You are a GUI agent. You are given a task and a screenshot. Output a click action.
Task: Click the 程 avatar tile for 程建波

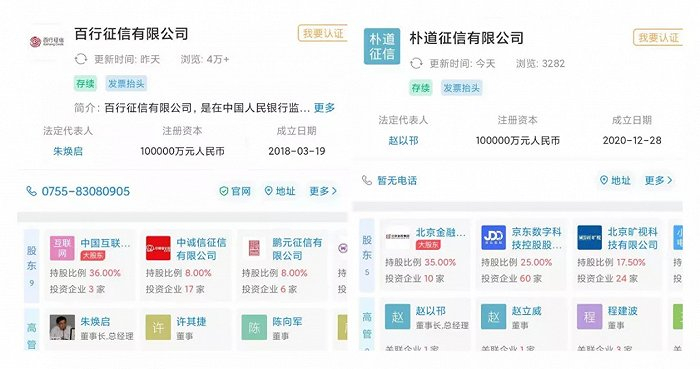[589, 317]
